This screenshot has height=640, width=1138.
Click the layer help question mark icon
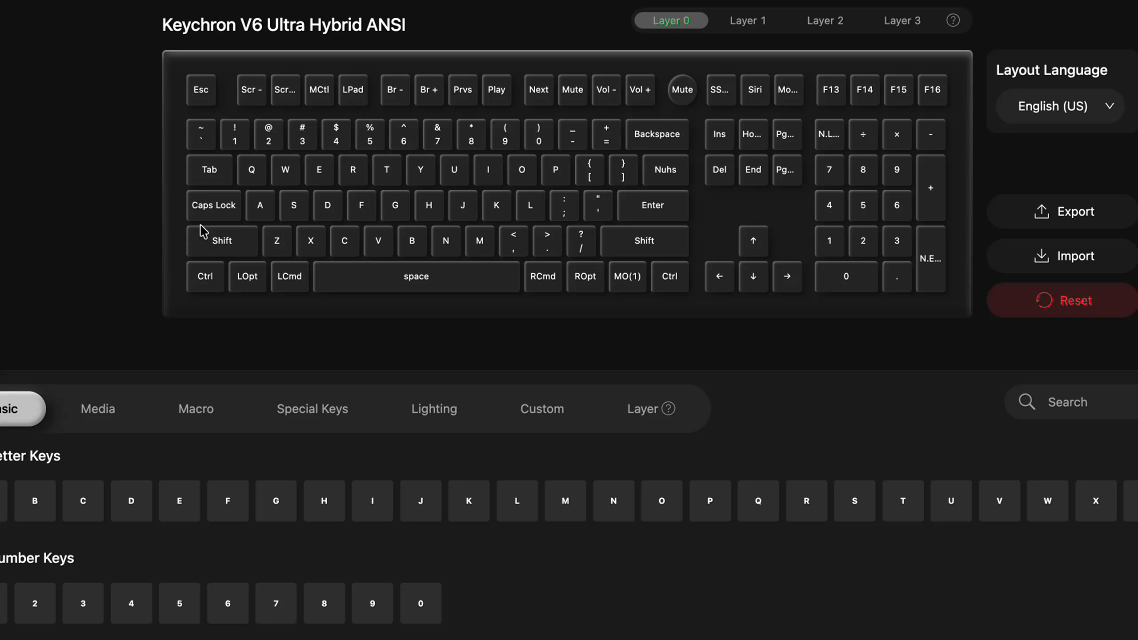tap(953, 20)
